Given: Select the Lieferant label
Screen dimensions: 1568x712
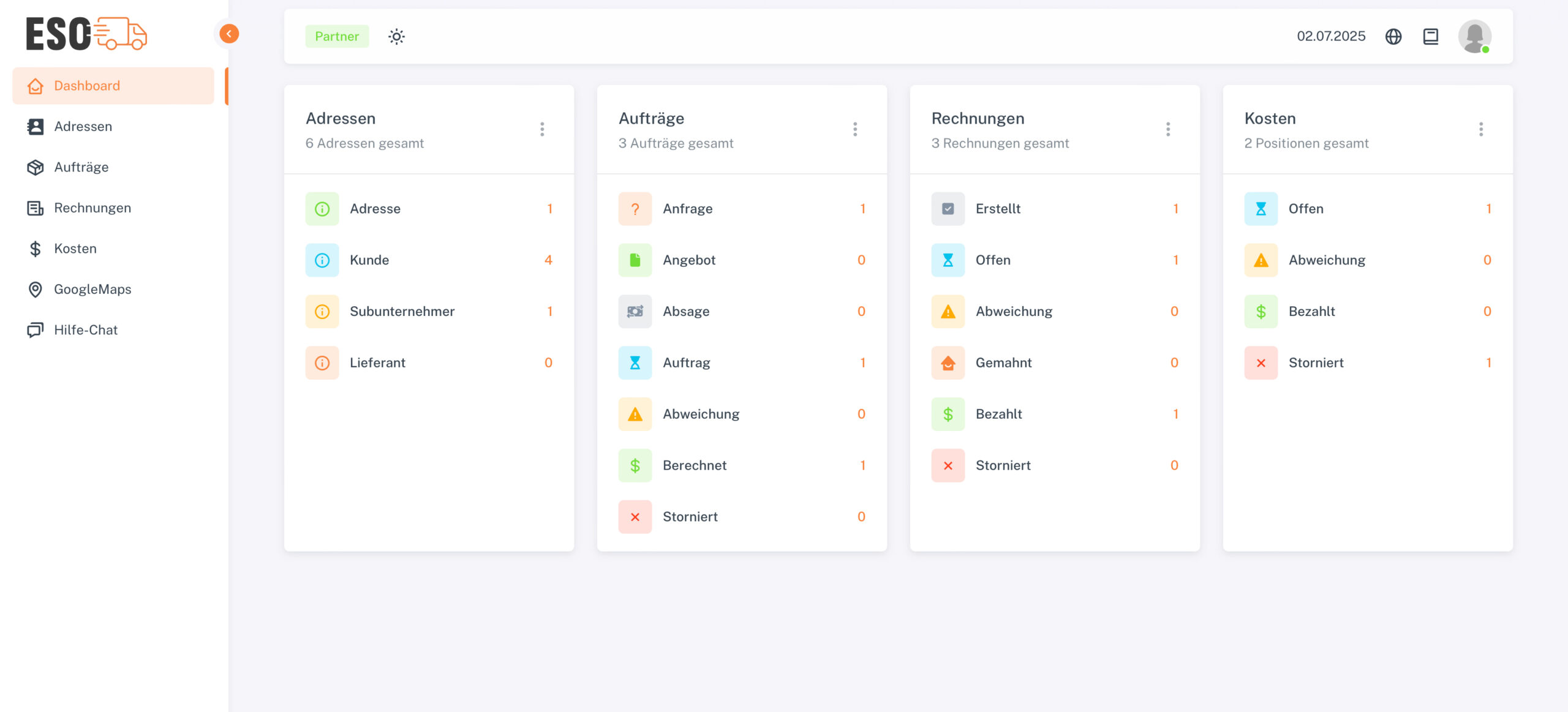Looking at the screenshot, I should click(x=378, y=363).
